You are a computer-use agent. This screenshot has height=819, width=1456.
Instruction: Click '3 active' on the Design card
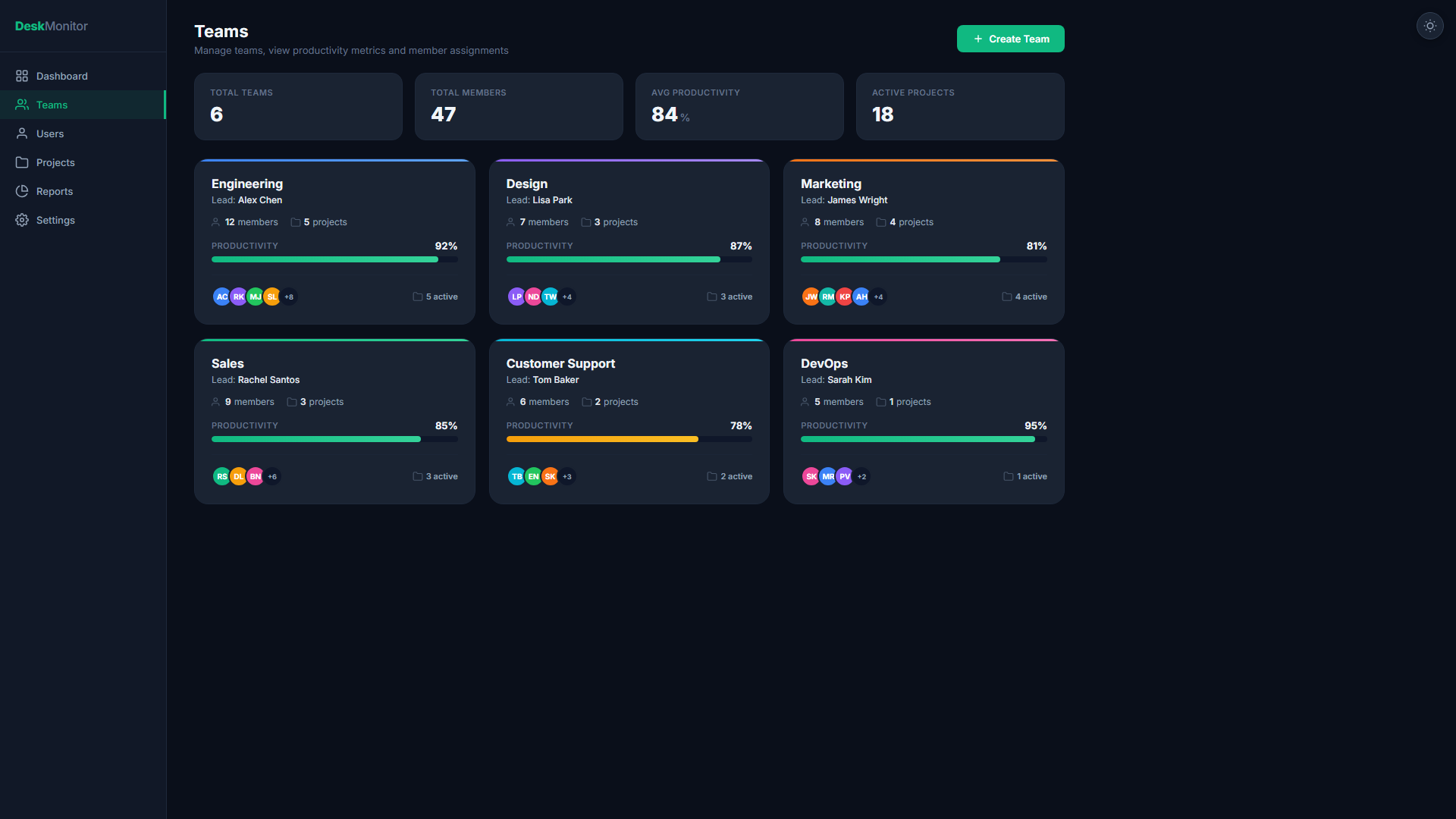[x=730, y=297]
